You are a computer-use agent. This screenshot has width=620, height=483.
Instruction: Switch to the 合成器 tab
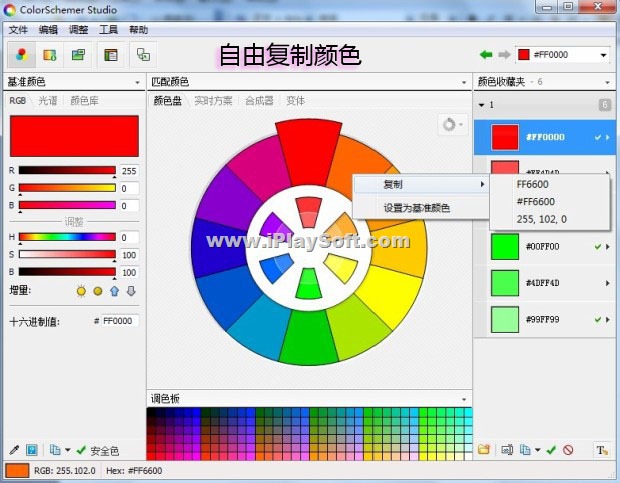[259, 101]
